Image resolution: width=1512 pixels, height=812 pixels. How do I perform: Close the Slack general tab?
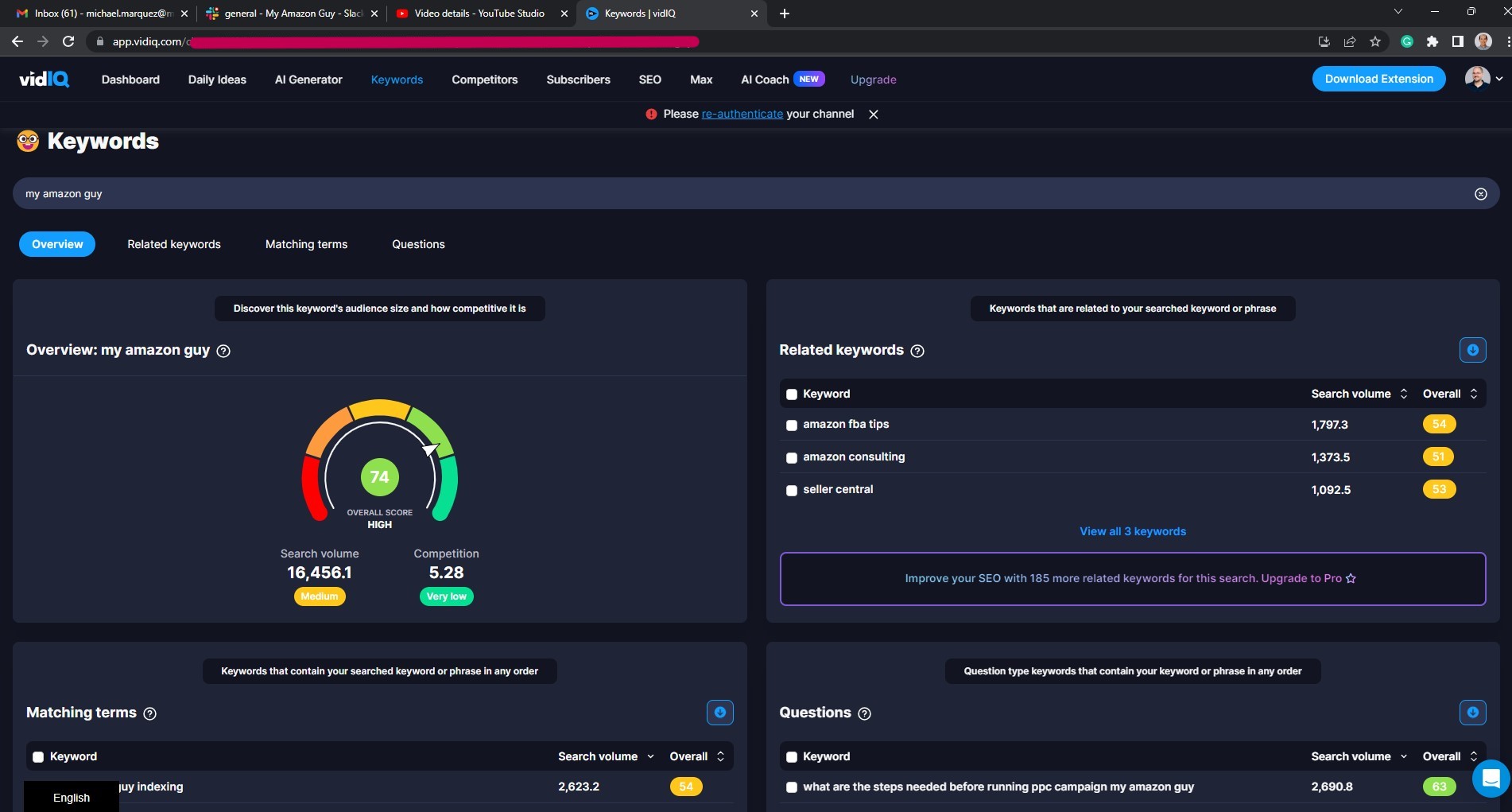(x=374, y=14)
